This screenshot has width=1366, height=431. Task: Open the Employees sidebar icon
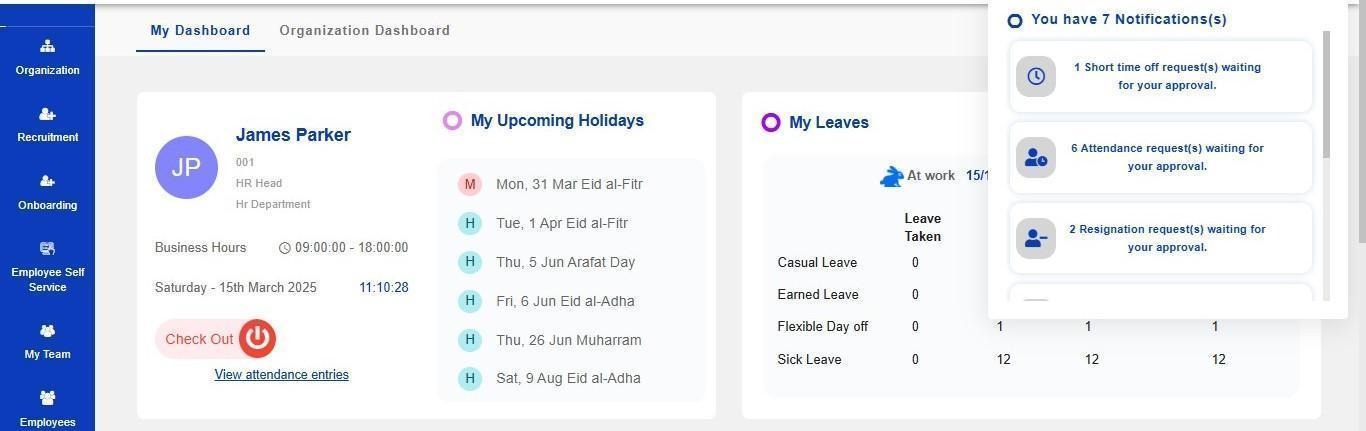coord(47,398)
